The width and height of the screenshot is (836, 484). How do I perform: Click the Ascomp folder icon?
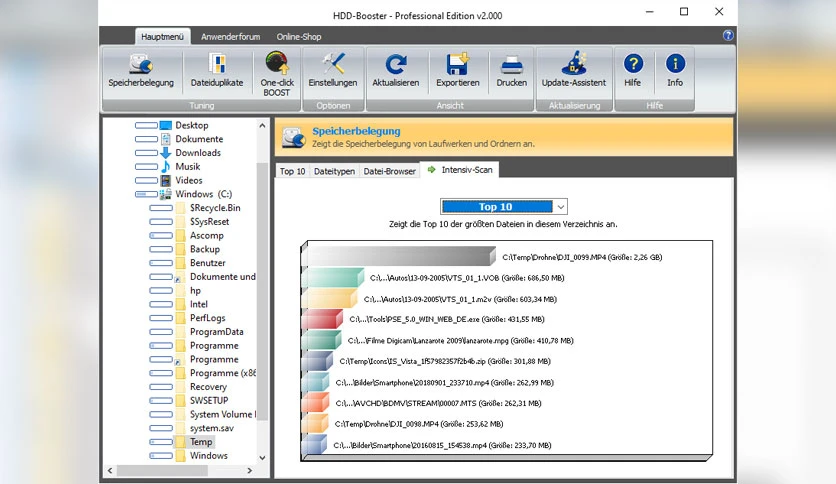pyautogui.click(x=180, y=236)
